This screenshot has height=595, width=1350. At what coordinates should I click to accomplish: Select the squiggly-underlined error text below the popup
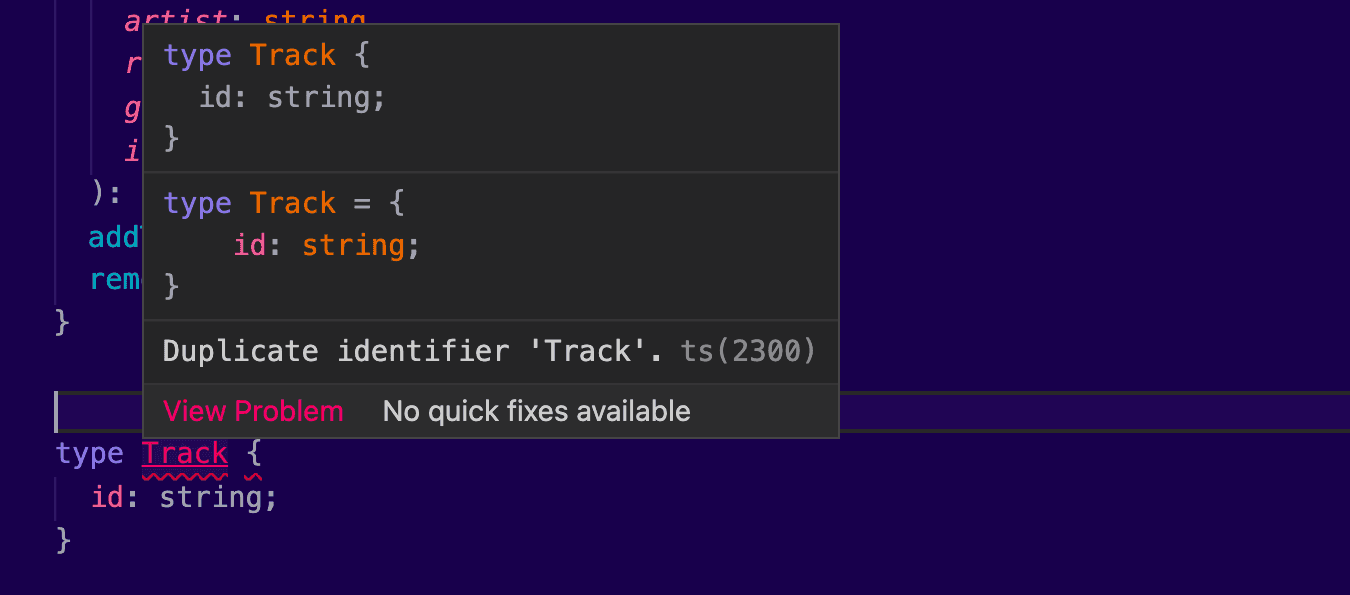coord(184,453)
